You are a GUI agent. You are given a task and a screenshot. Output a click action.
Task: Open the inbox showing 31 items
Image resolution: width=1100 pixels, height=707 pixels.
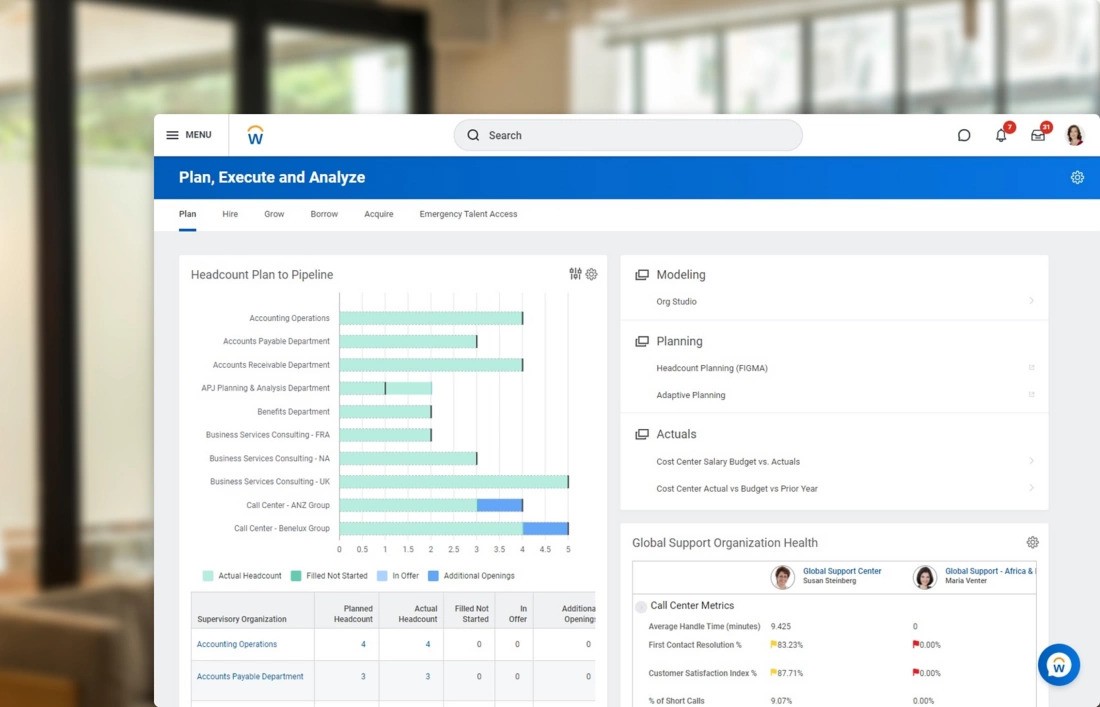1037,134
